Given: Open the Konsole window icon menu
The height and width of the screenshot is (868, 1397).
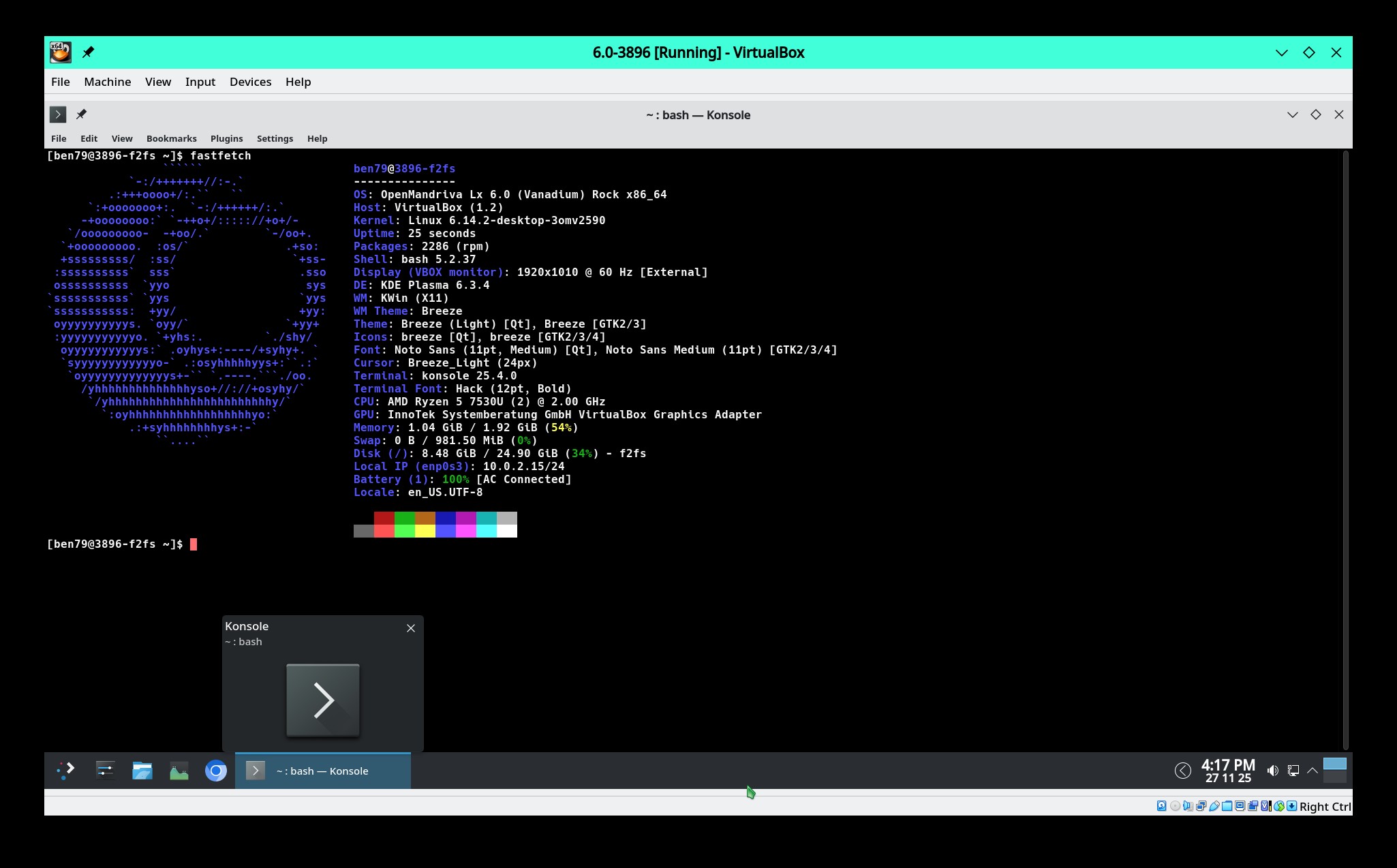Looking at the screenshot, I should pyautogui.click(x=58, y=114).
